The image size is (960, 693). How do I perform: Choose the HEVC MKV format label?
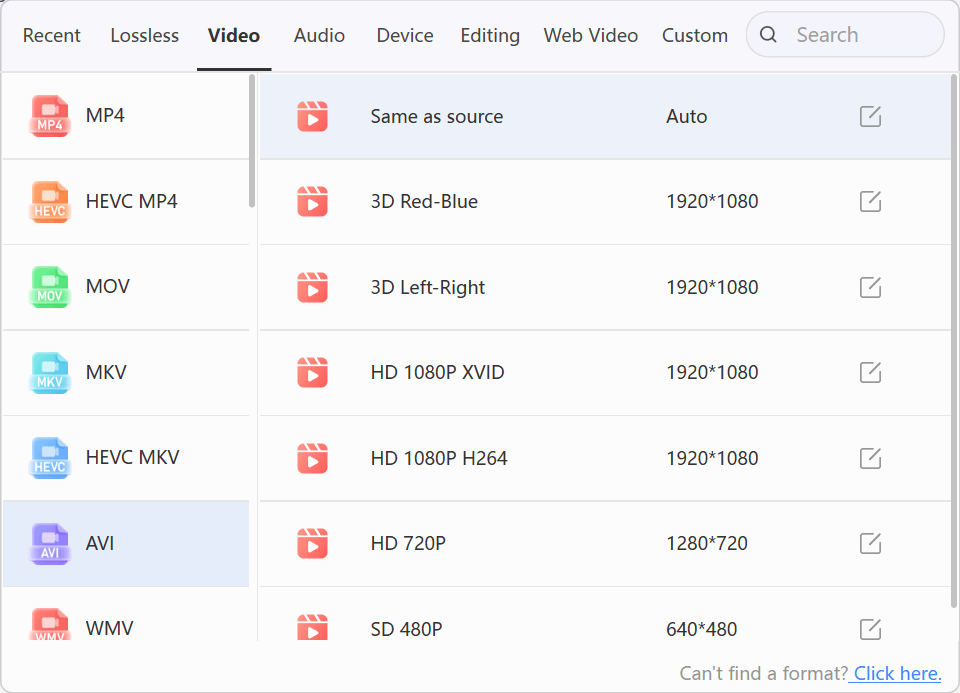(x=132, y=457)
